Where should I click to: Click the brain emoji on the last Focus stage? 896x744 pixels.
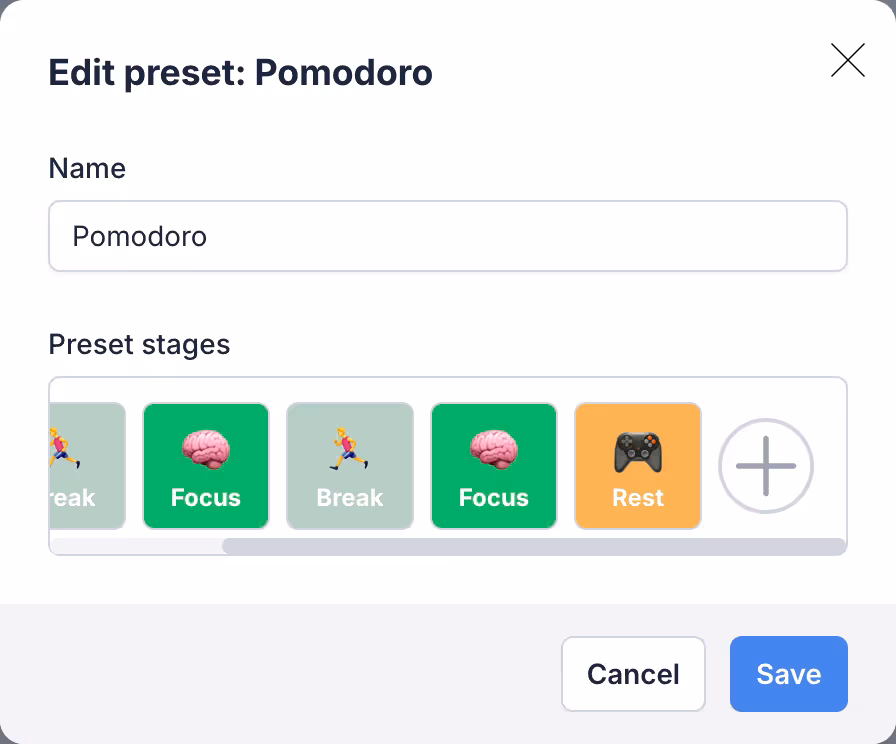494,448
